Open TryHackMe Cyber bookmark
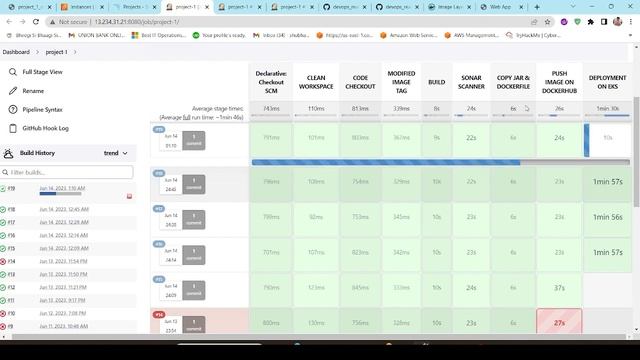The image size is (640, 360). [533, 36]
